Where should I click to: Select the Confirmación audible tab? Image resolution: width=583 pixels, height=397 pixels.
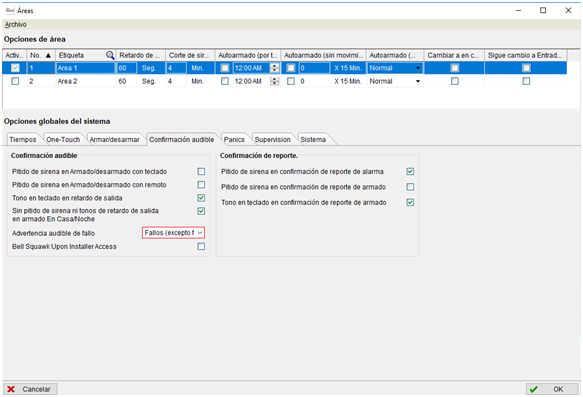[x=181, y=139]
